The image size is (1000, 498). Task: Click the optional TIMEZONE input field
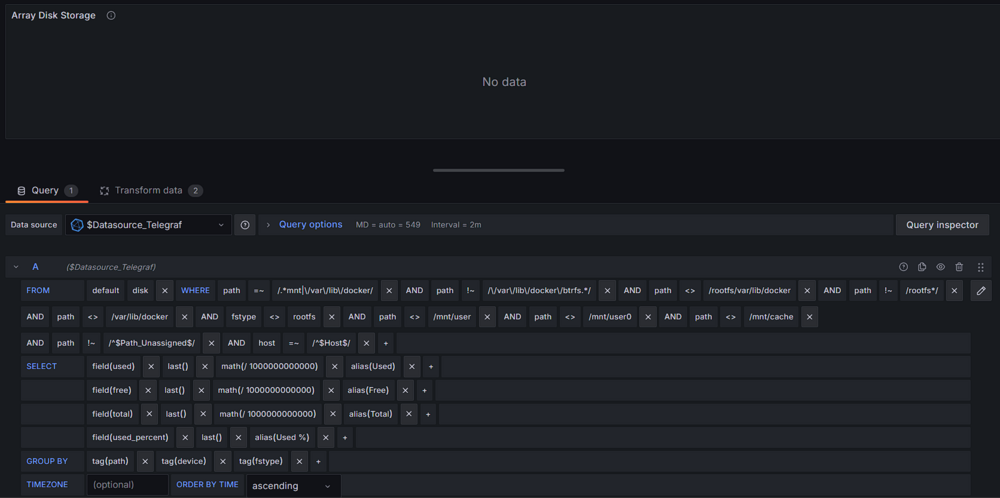(128, 485)
